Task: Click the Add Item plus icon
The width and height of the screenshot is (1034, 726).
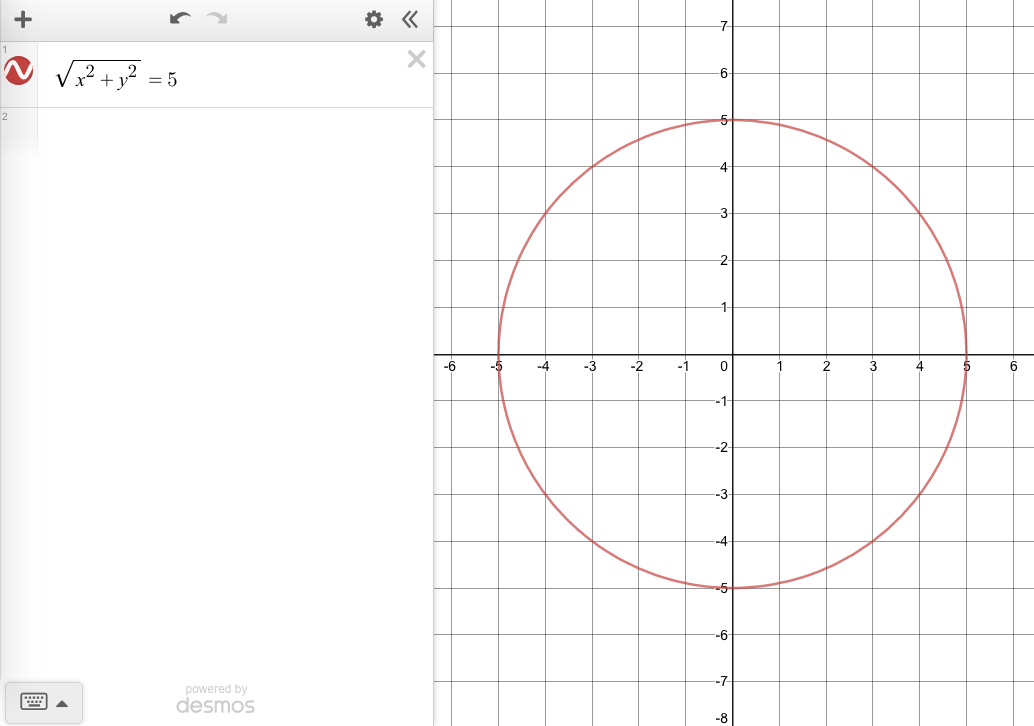Action: point(23,20)
